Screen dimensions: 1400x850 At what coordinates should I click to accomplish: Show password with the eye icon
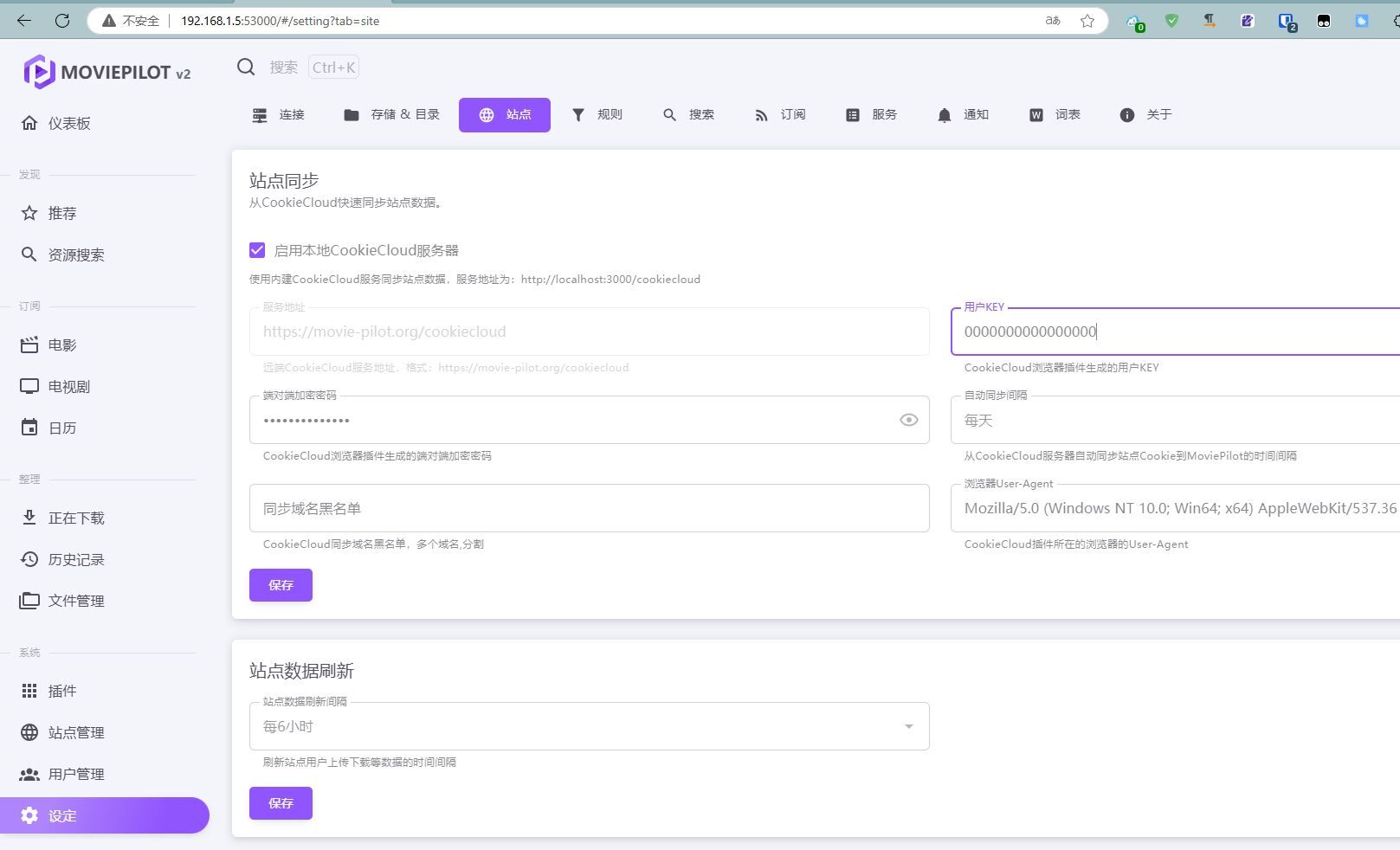908,420
